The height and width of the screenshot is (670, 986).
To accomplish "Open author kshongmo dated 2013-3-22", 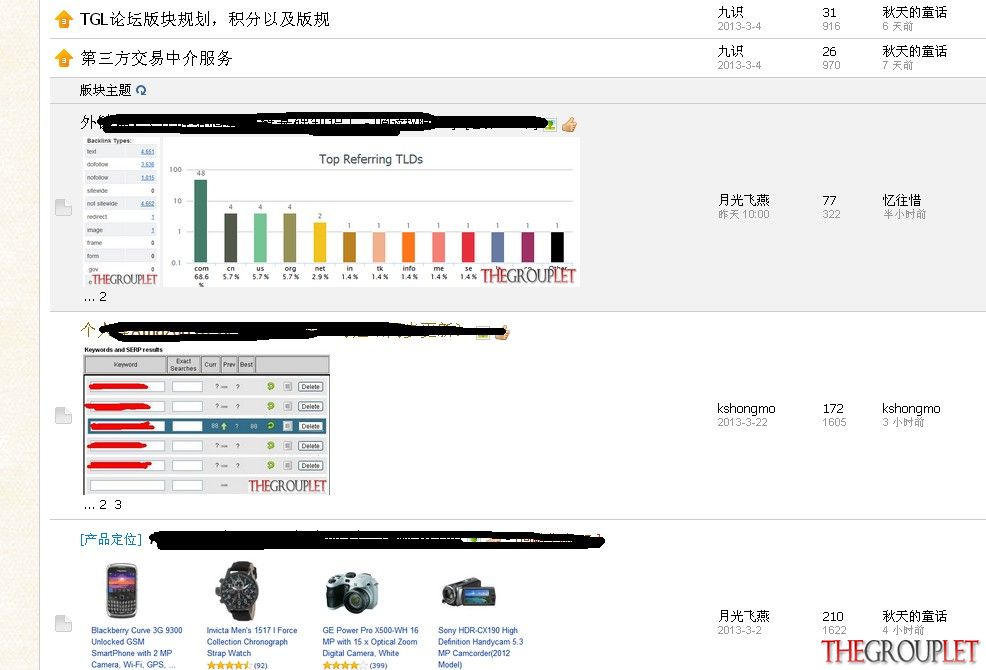I will [x=746, y=409].
